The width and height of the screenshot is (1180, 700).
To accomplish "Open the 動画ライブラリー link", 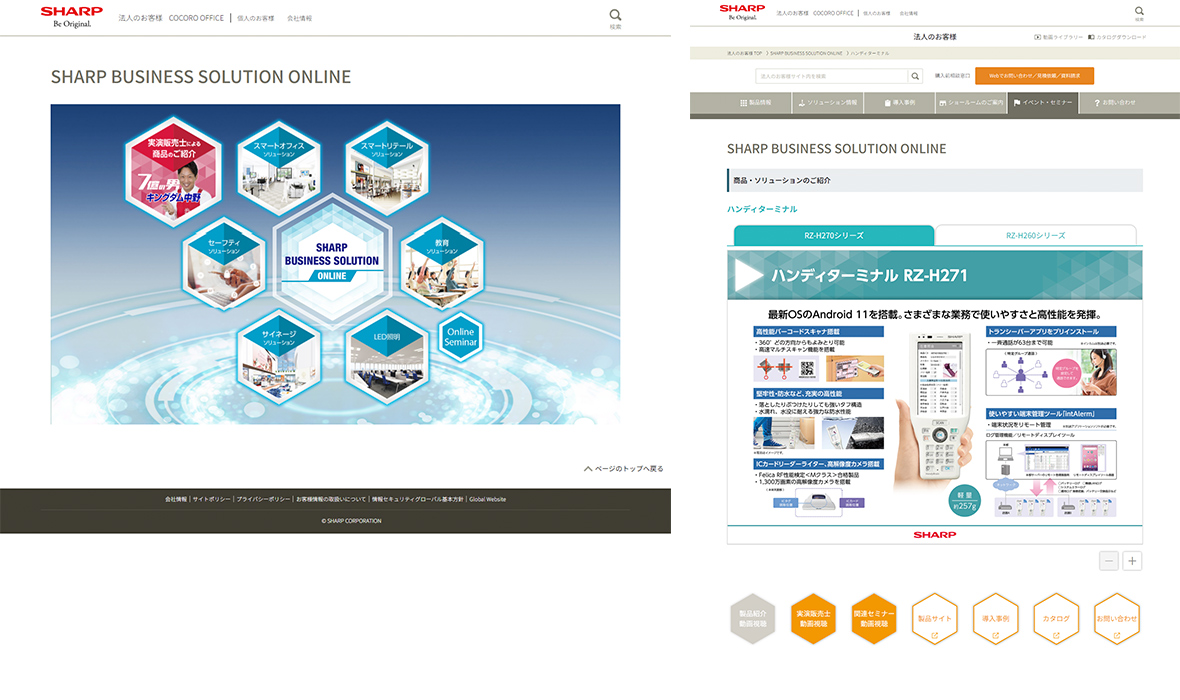I will 1058,37.
